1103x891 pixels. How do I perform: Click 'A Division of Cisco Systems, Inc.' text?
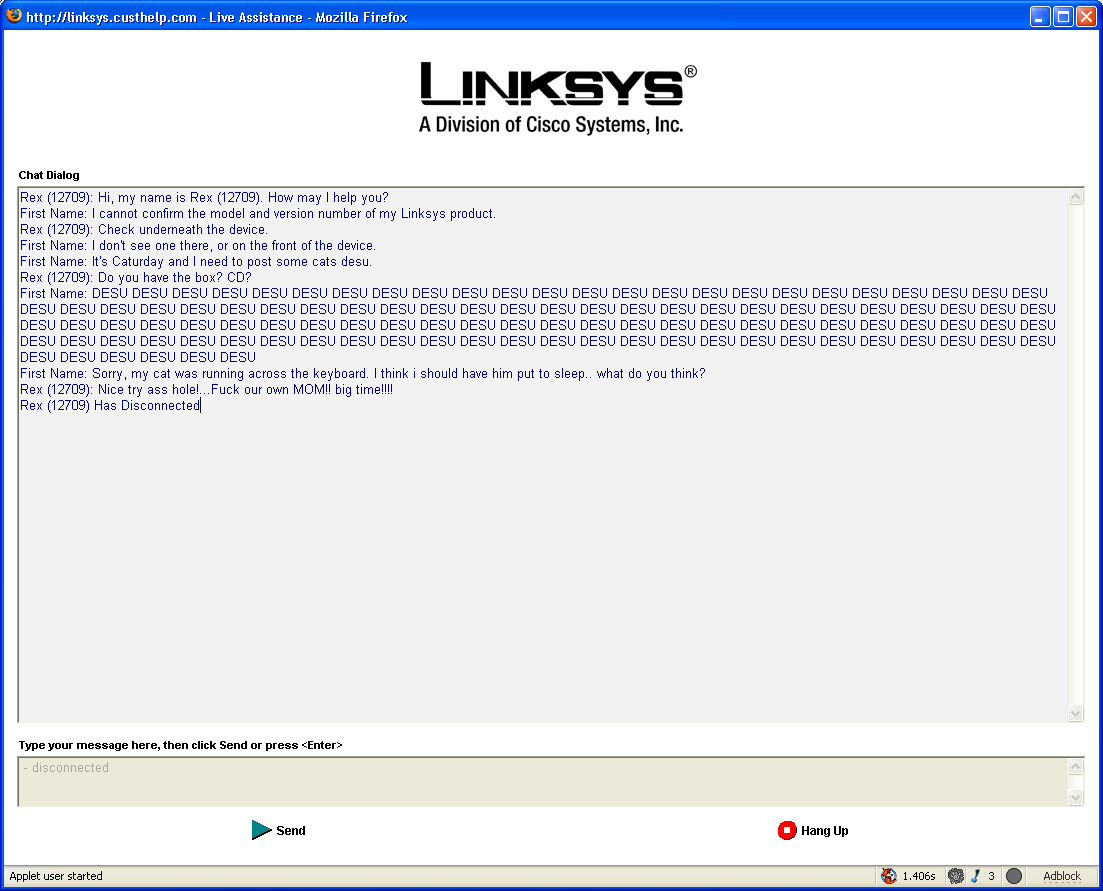pos(551,124)
